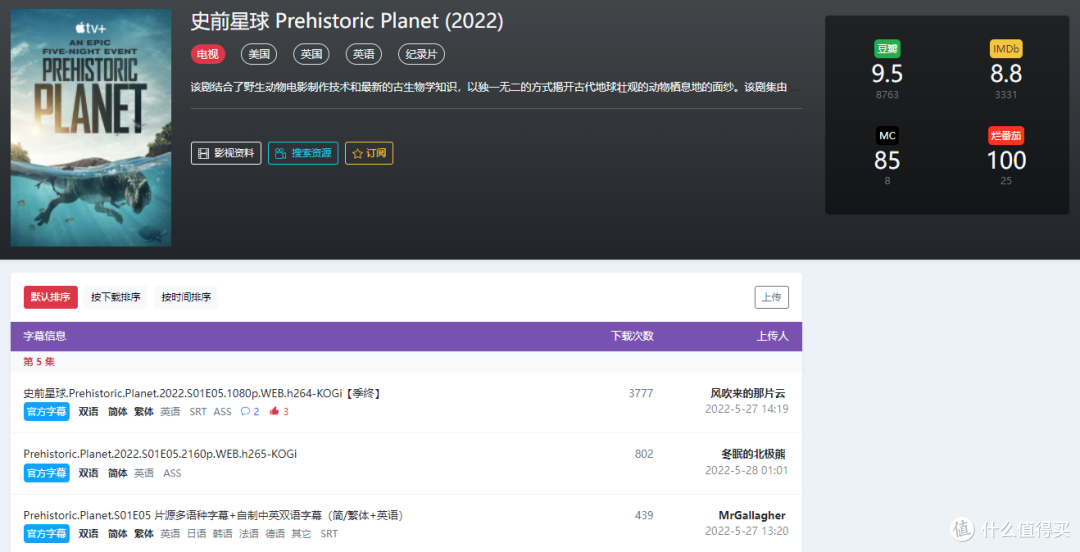Click the MC Metacritic badge
Viewport: 1080px width, 552px height.
pos(887,136)
